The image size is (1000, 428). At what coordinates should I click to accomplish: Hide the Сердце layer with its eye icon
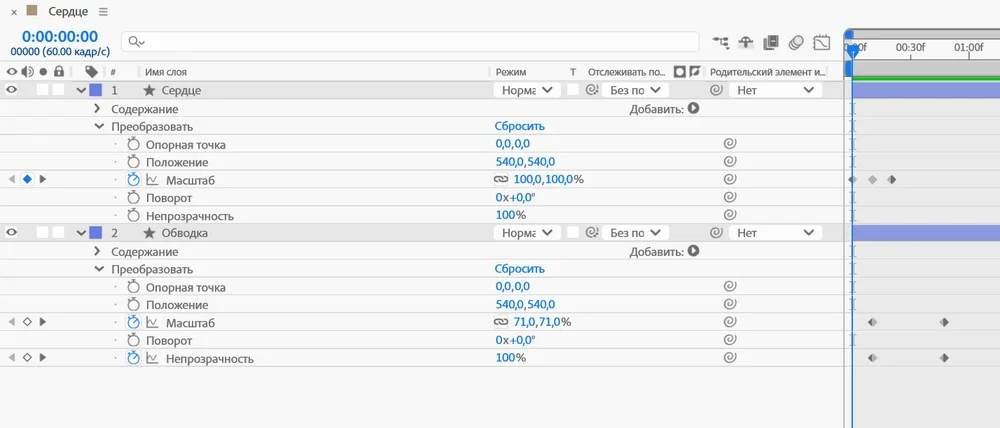point(12,90)
